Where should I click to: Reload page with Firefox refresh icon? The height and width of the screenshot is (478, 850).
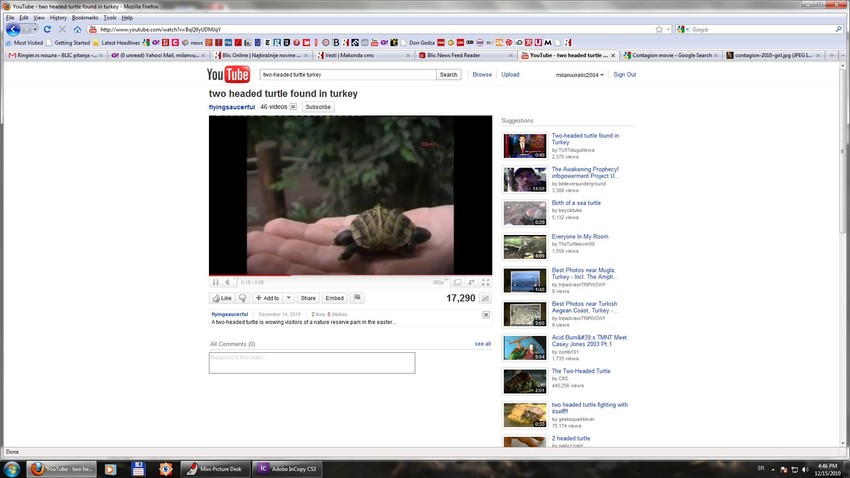(x=47, y=29)
